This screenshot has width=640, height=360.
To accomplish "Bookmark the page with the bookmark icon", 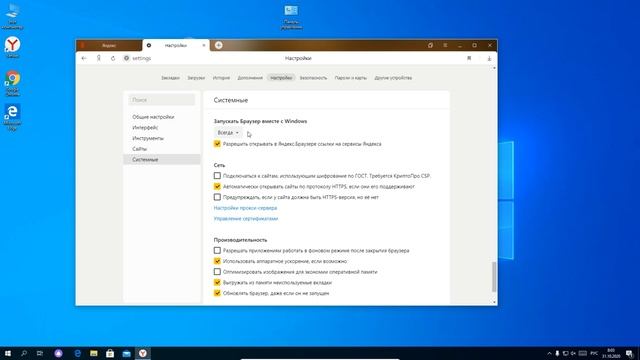I will coord(469,58).
